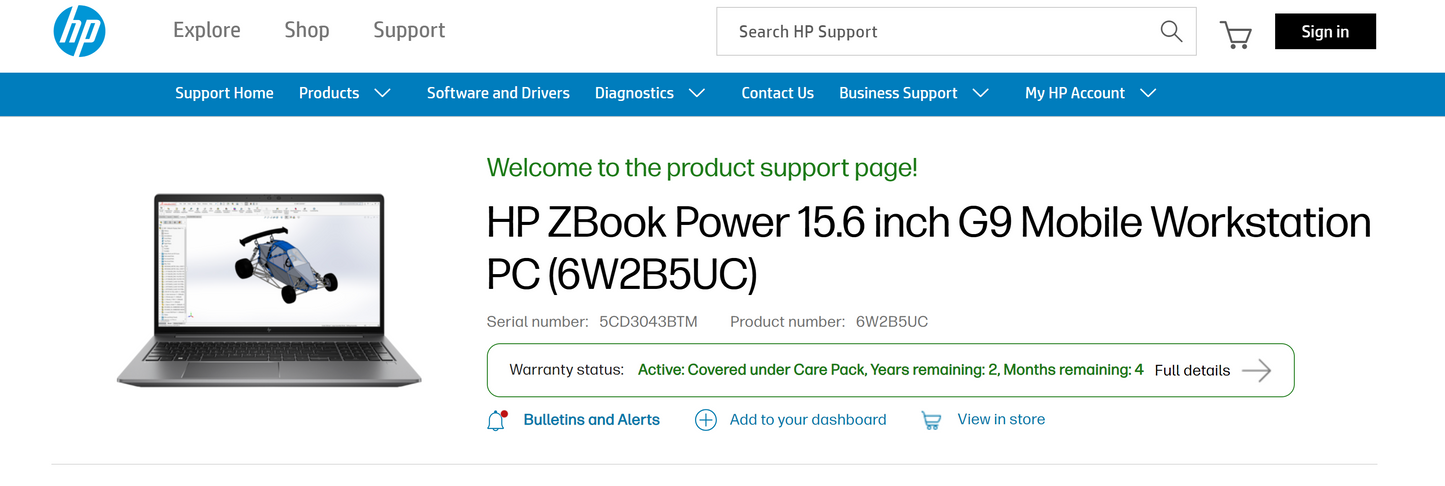Click the View in store cart icon
1445x486 pixels.
coord(932,420)
